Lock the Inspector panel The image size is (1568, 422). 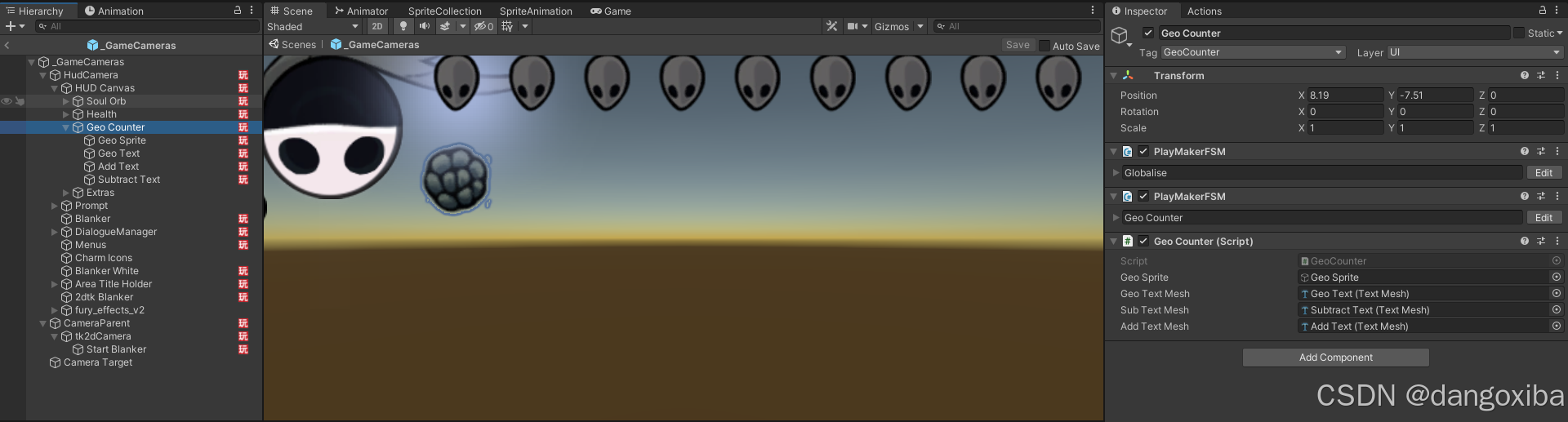click(1542, 10)
